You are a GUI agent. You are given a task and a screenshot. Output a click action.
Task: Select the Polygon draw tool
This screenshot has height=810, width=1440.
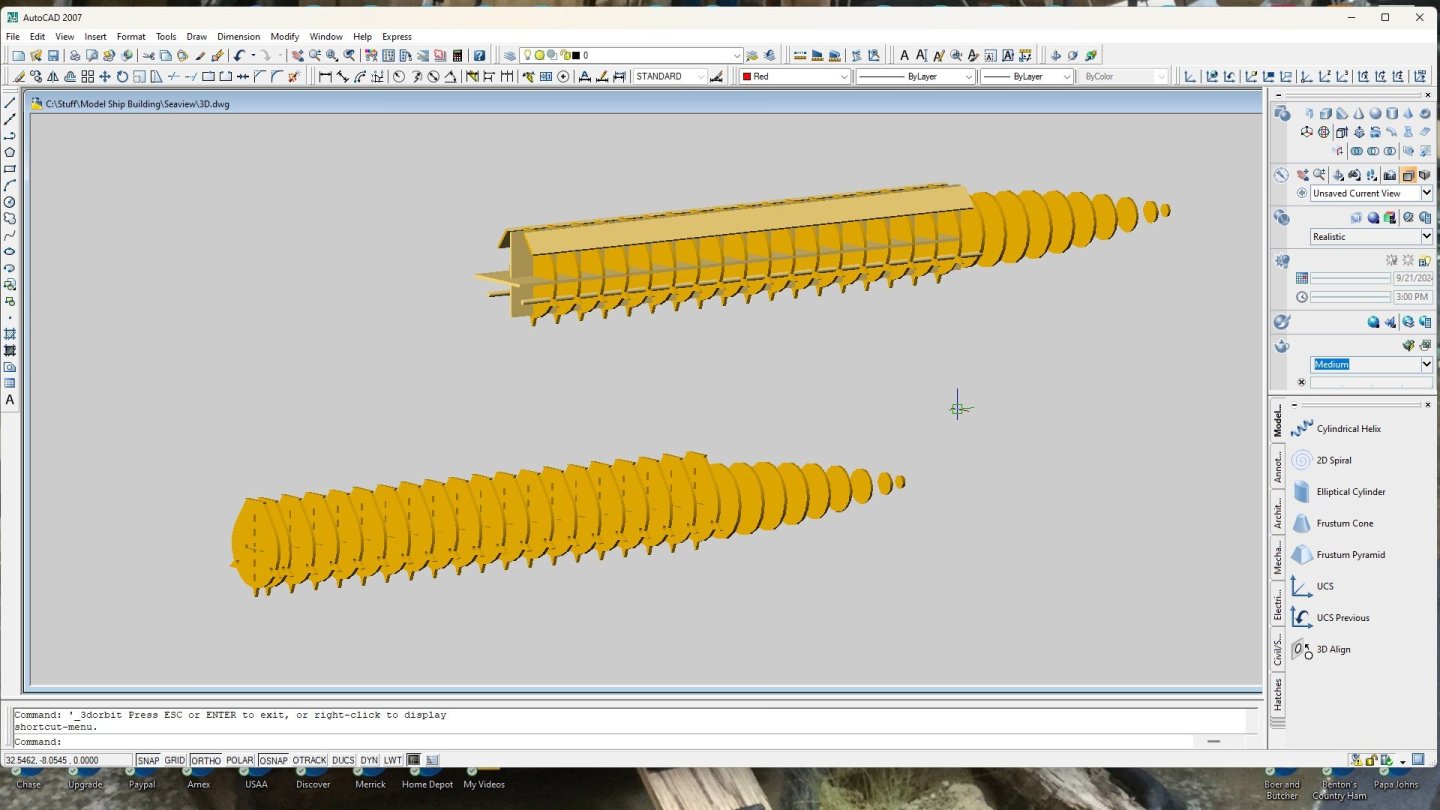point(10,152)
